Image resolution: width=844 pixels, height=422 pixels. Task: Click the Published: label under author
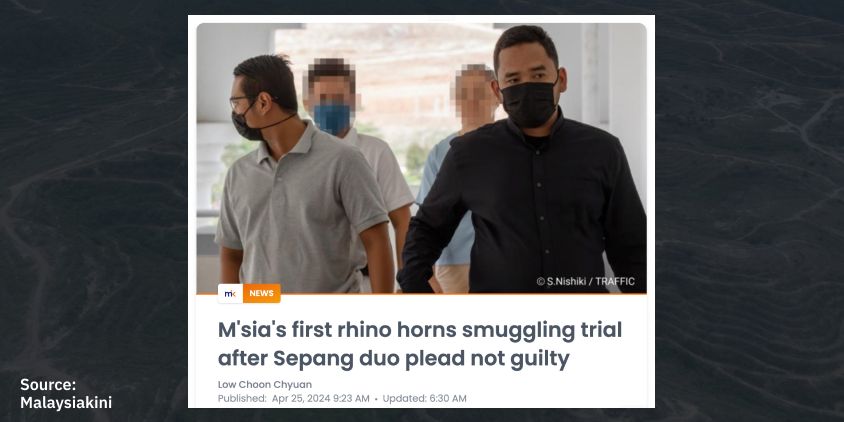point(242,399)
